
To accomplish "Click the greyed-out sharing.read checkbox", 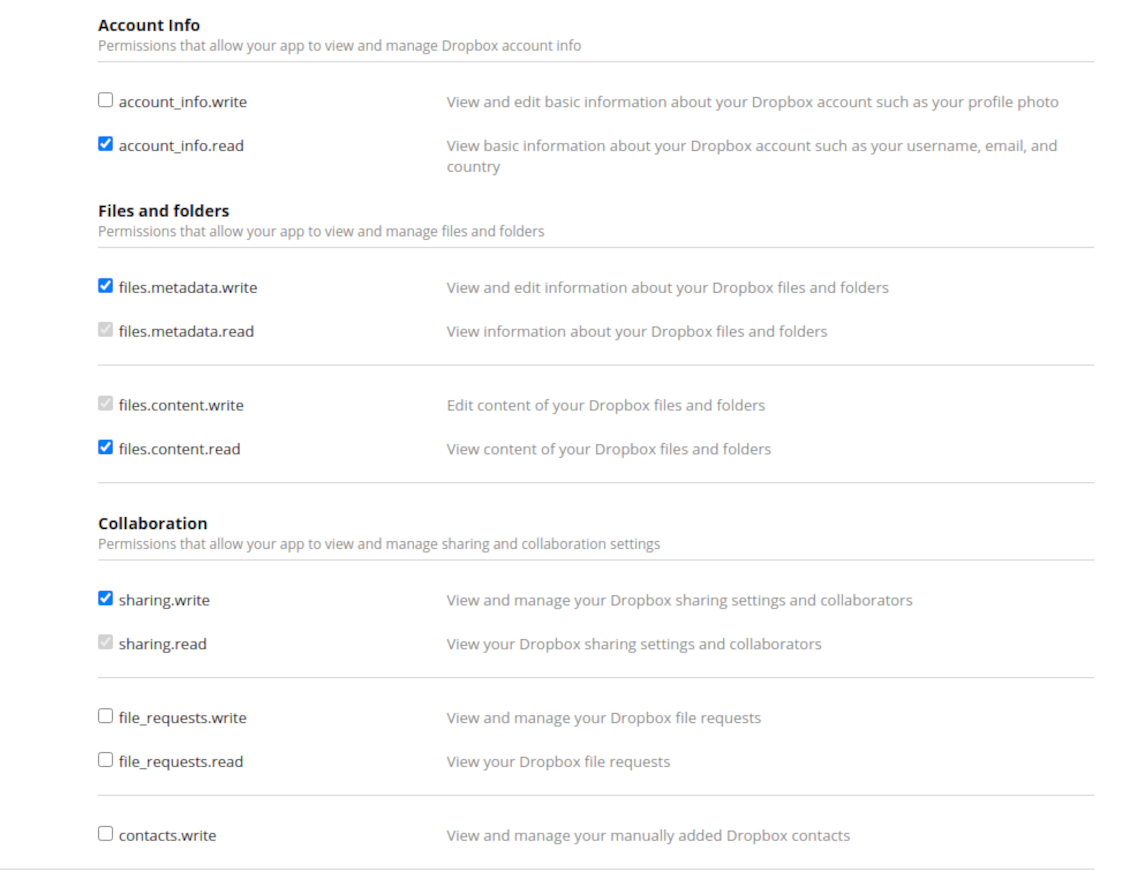I will [106, 643].
